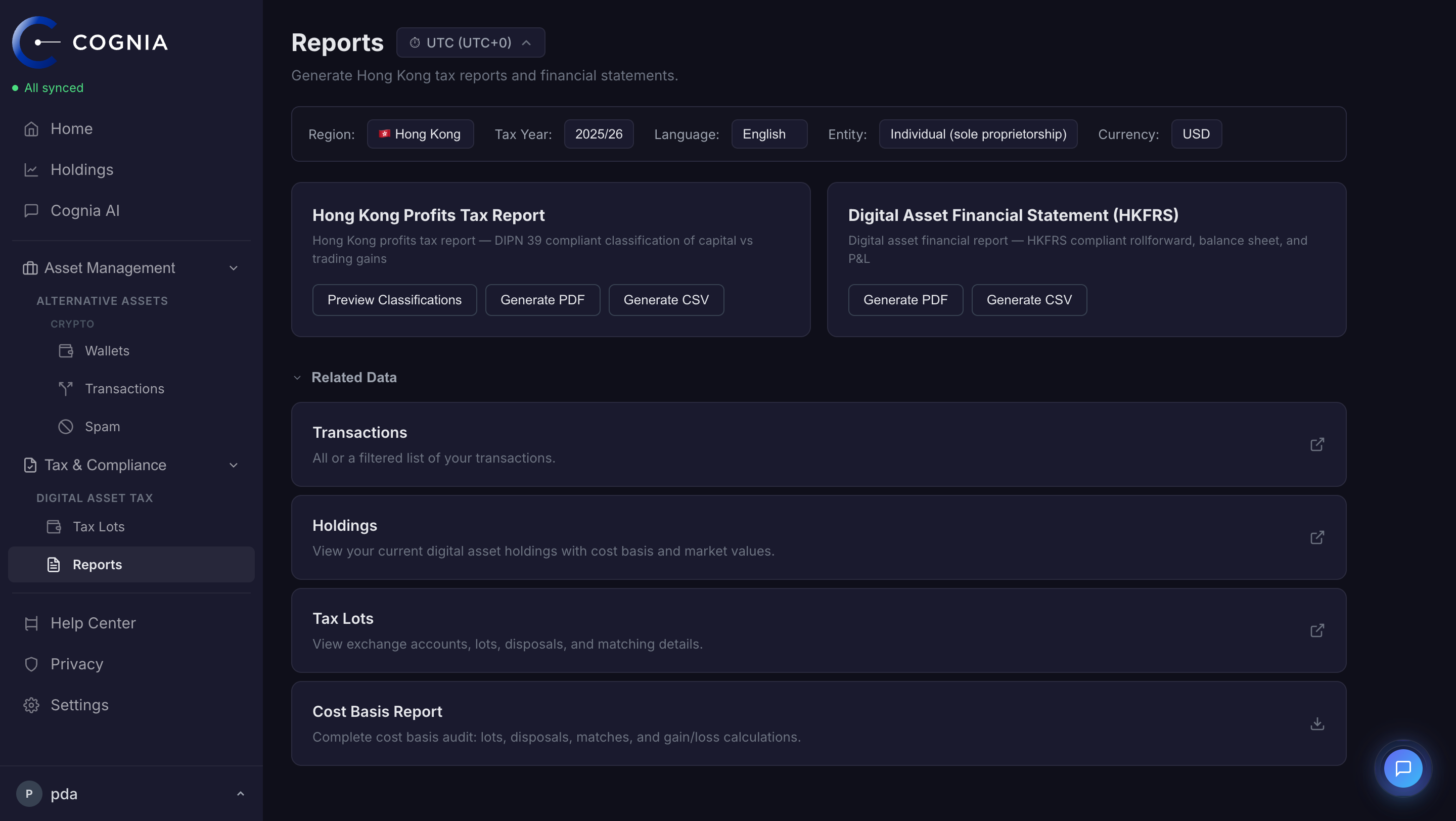Image resolution: width=1456 pixels, height=821 pixels.
Task: Generate CSV for HKFRS Financial Statement
Action: (1029, 300)
